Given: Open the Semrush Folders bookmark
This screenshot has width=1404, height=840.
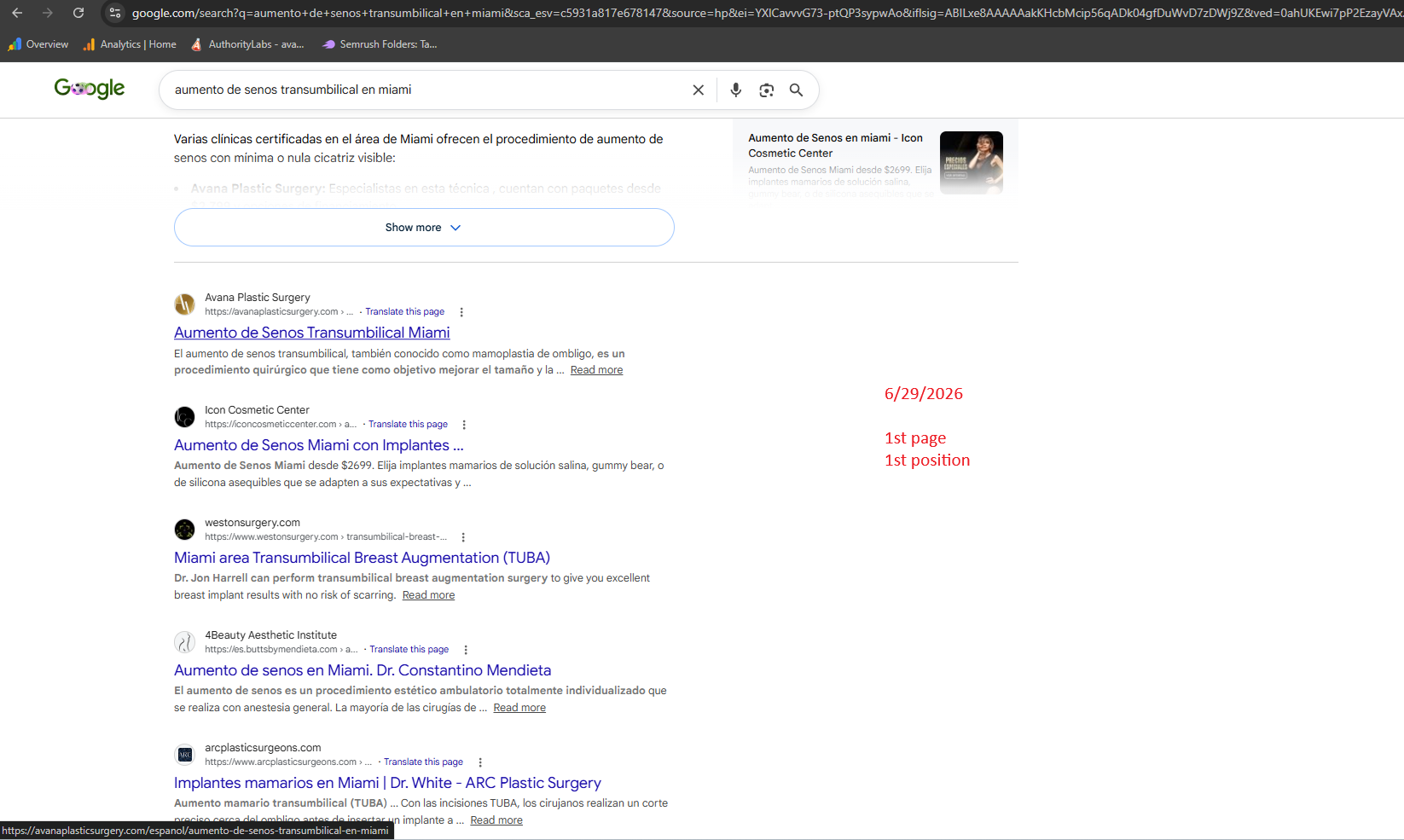Looking at the screenshot, I should [380, 44].
